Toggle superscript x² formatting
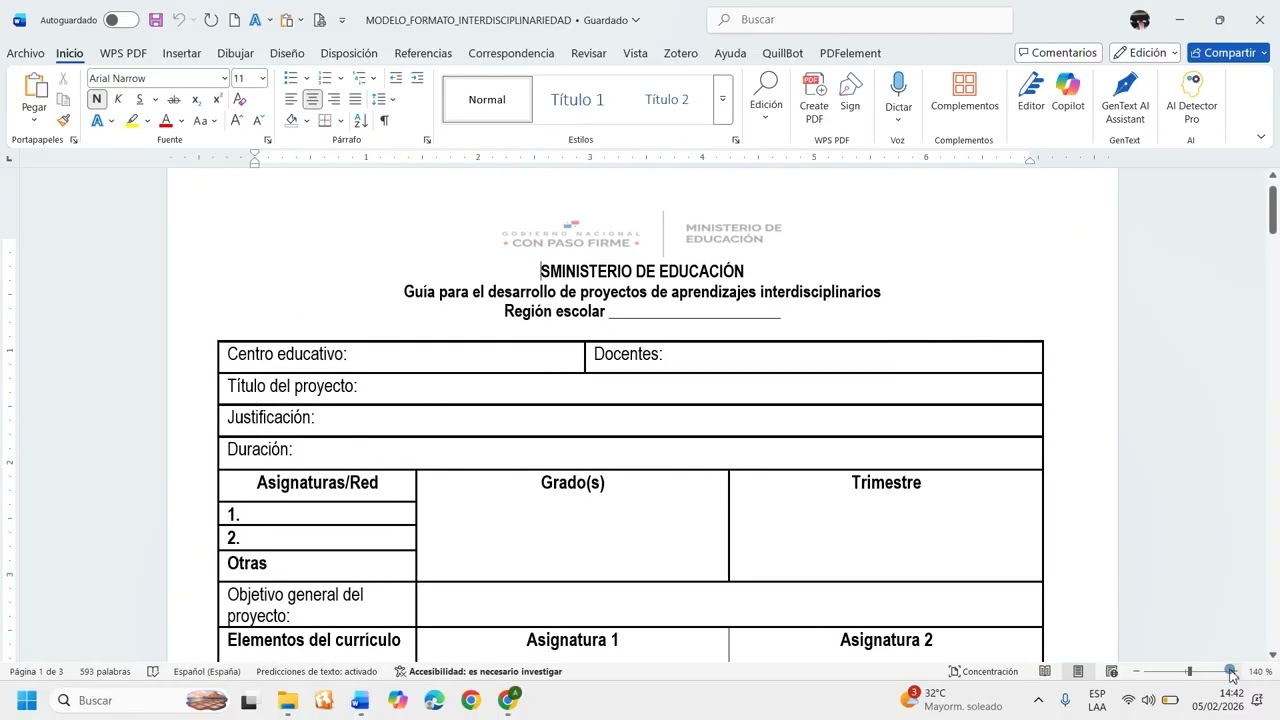This screenshot has width=1280, height=720. coord(217,99)
